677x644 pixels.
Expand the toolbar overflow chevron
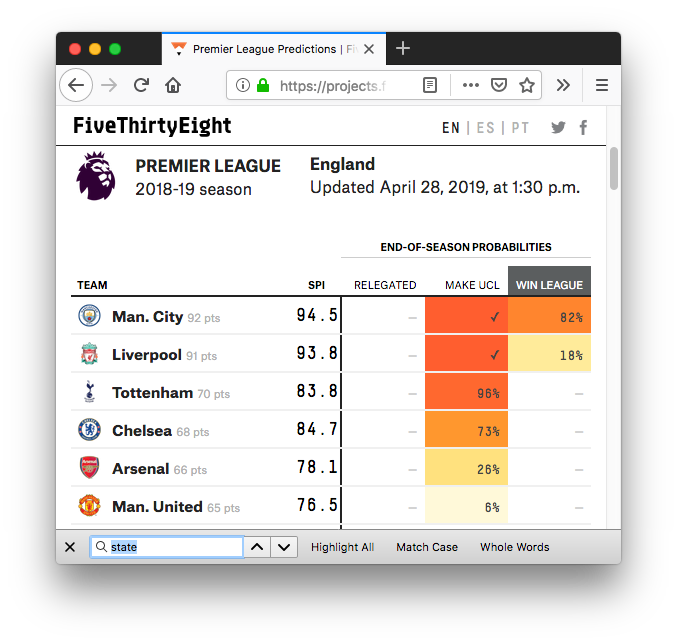pyautogui.click(x=563, y=86)
